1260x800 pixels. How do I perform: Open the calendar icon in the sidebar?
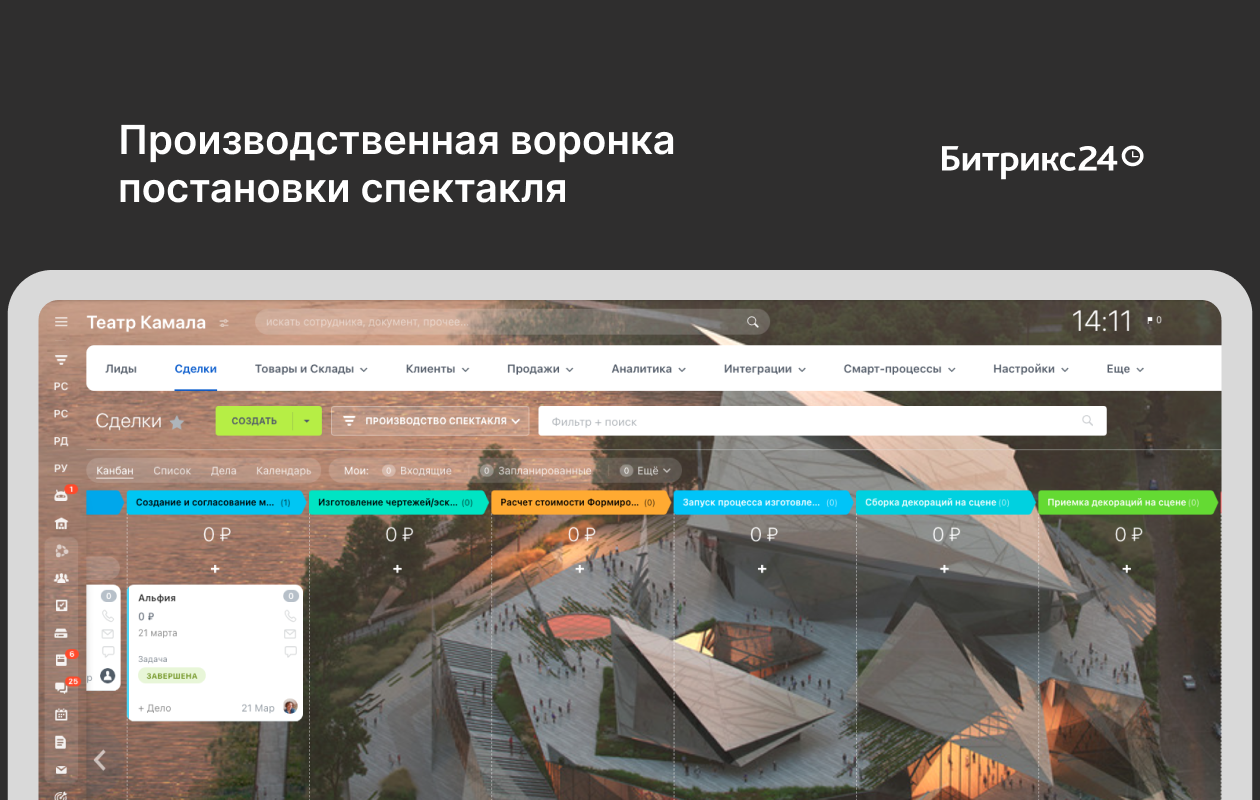coord(61,715)
